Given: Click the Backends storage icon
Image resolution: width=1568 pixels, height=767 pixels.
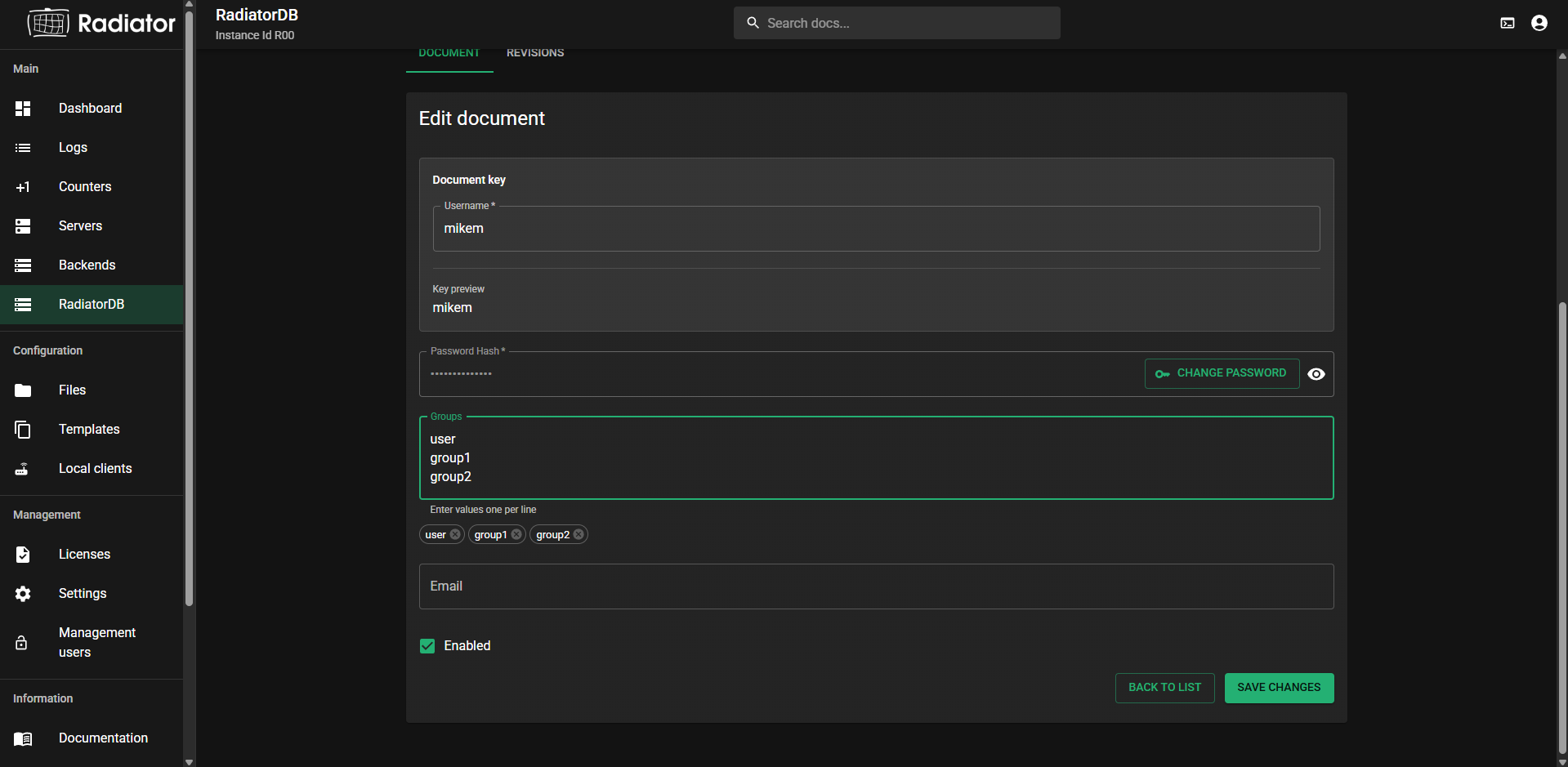Looking at the screenshot, I should (23, 265).
